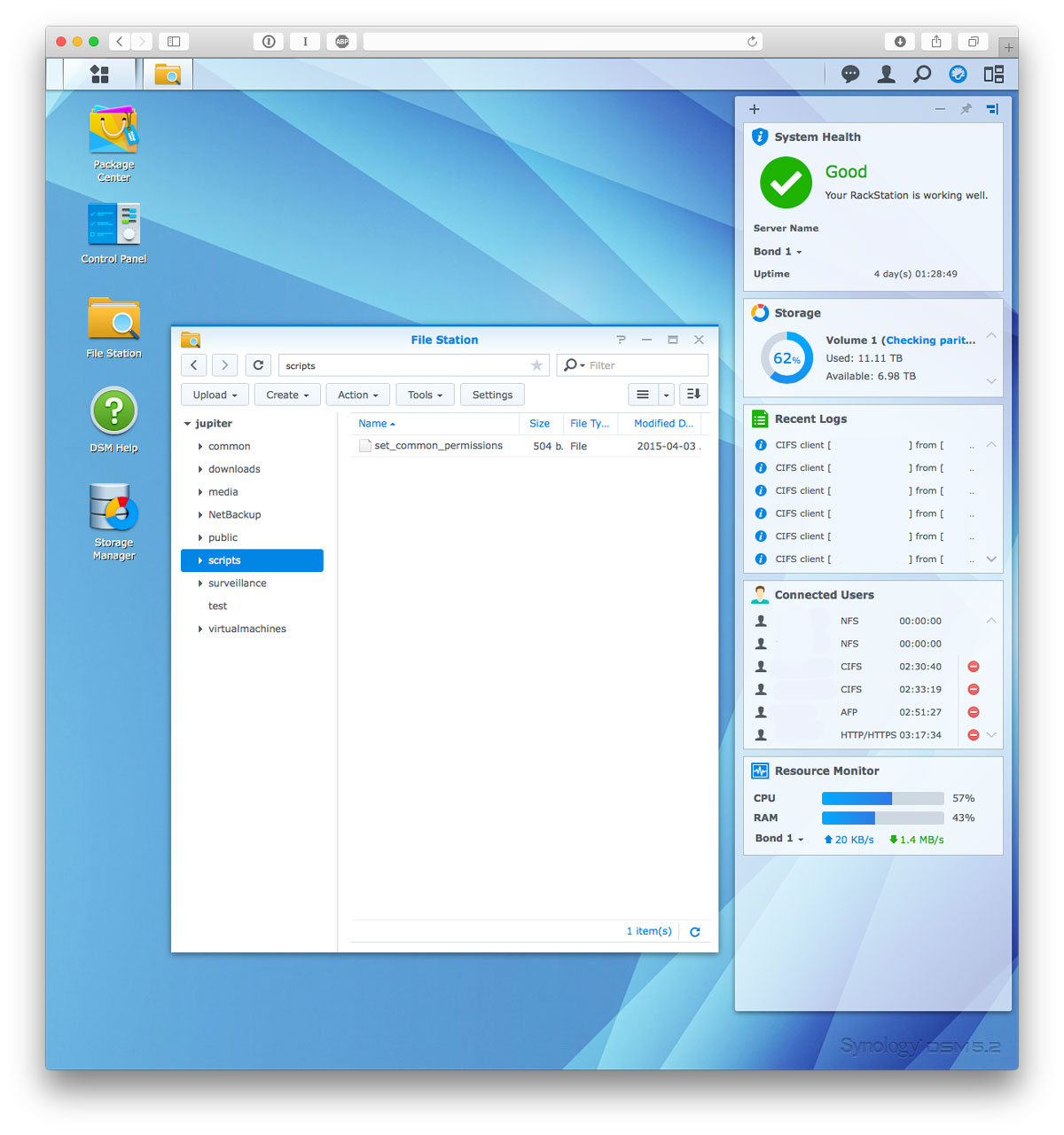Go back in File Station
Image resolution: width=1064 pixels, height=1135 pixels.
(x=194, y=365)
